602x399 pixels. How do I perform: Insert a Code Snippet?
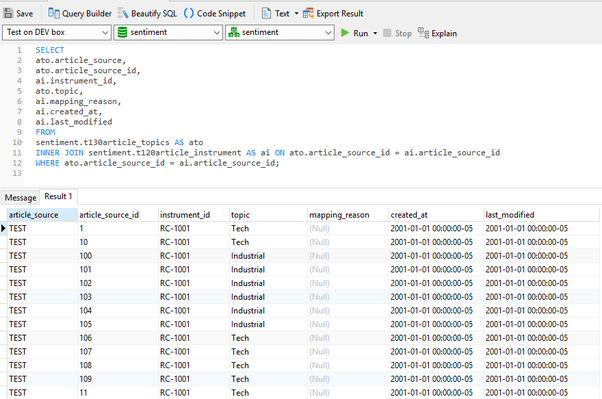click(x=215, y=13)
